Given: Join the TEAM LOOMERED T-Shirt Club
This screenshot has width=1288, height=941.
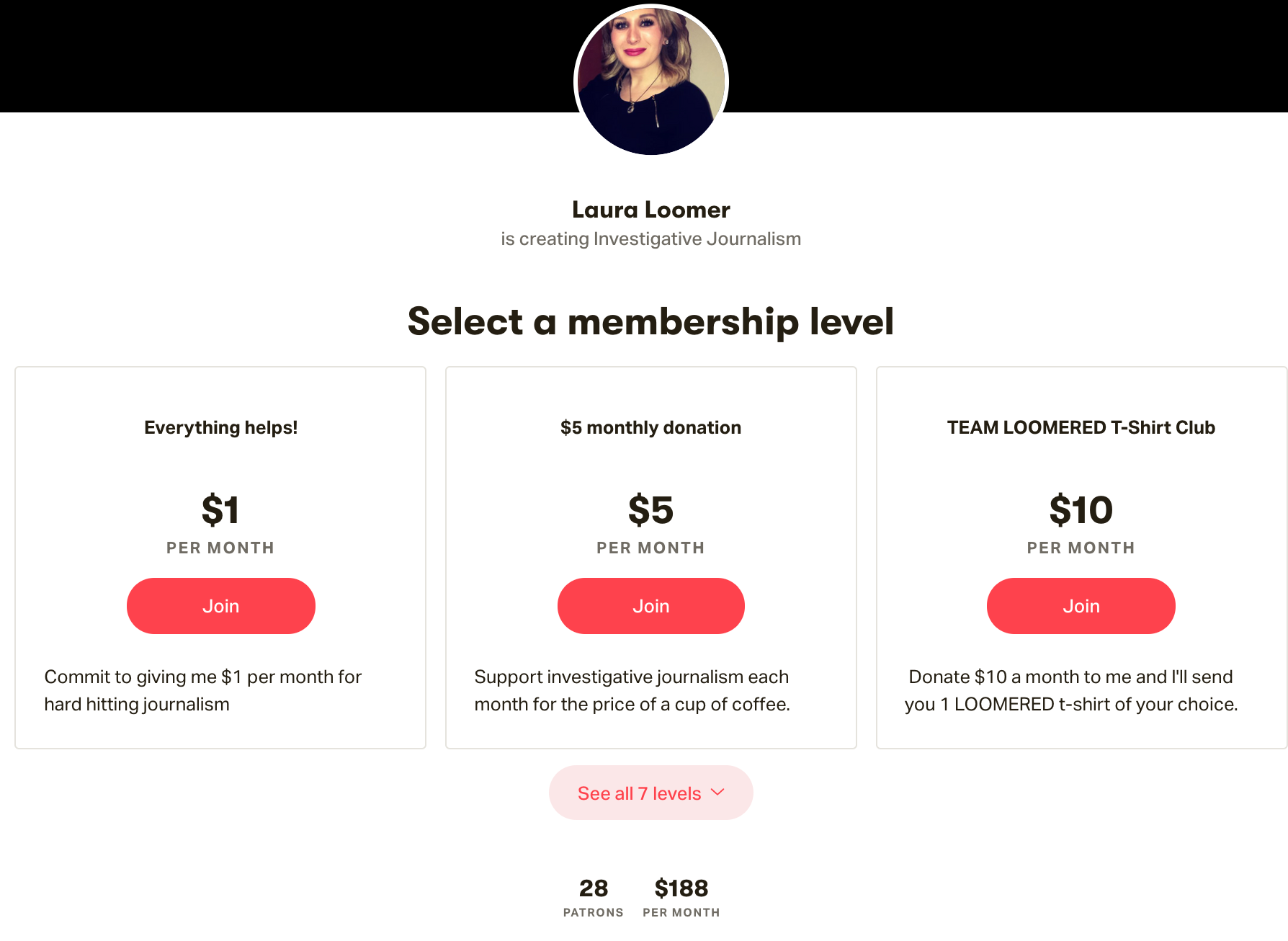Looking at the screenshot, I should pos(1081,606).
